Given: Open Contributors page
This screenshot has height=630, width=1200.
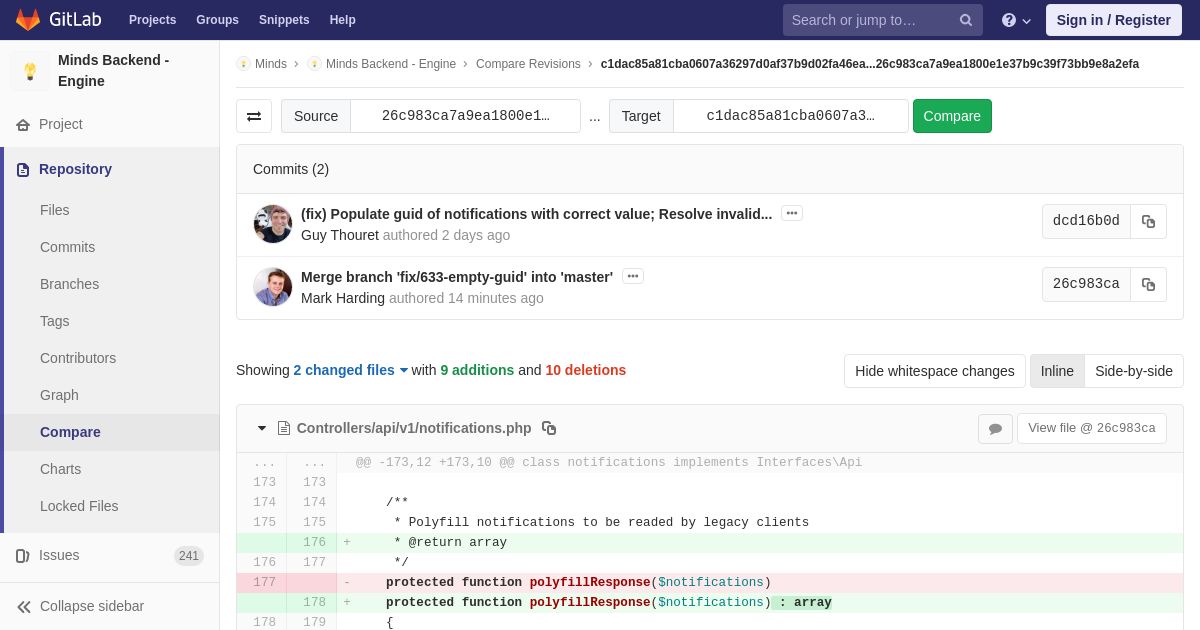Looking at the screenshot, I should click(x=78, y=358).
